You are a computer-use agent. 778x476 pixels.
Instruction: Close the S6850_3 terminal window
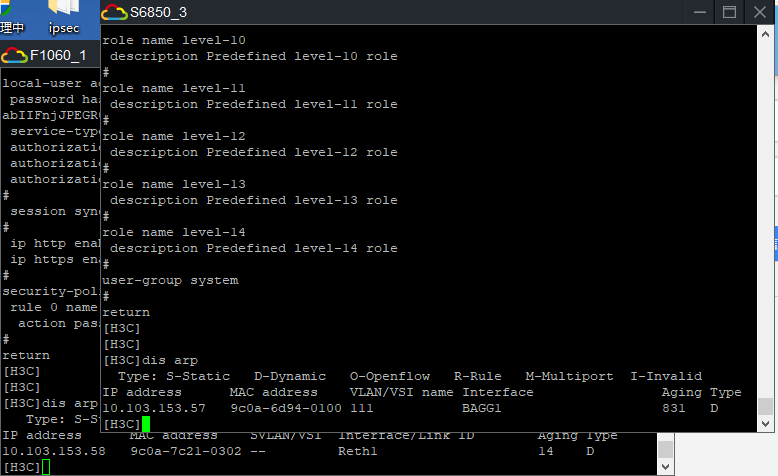[760, 12]
